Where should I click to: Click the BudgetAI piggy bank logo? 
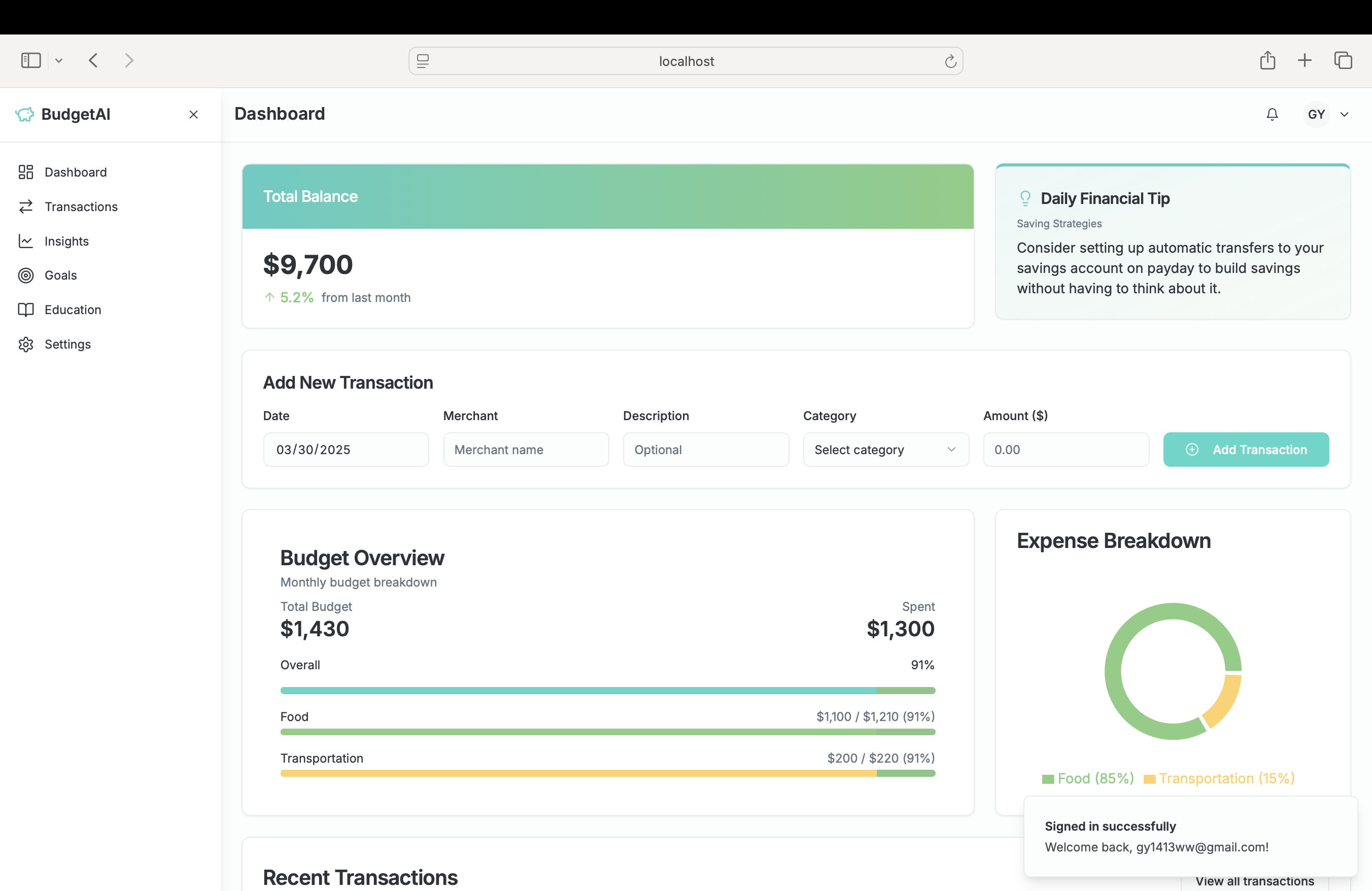25,114
